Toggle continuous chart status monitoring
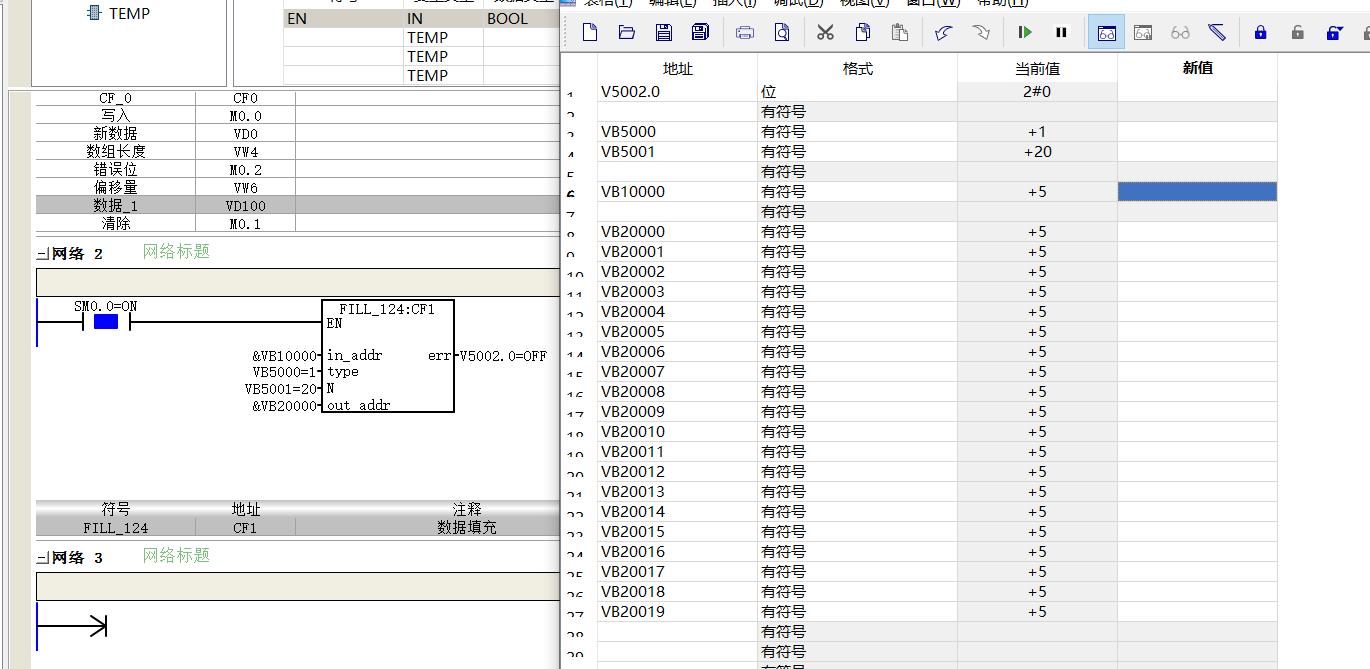The width and height of the screenshot is (1370, 669). (1106, 32)
